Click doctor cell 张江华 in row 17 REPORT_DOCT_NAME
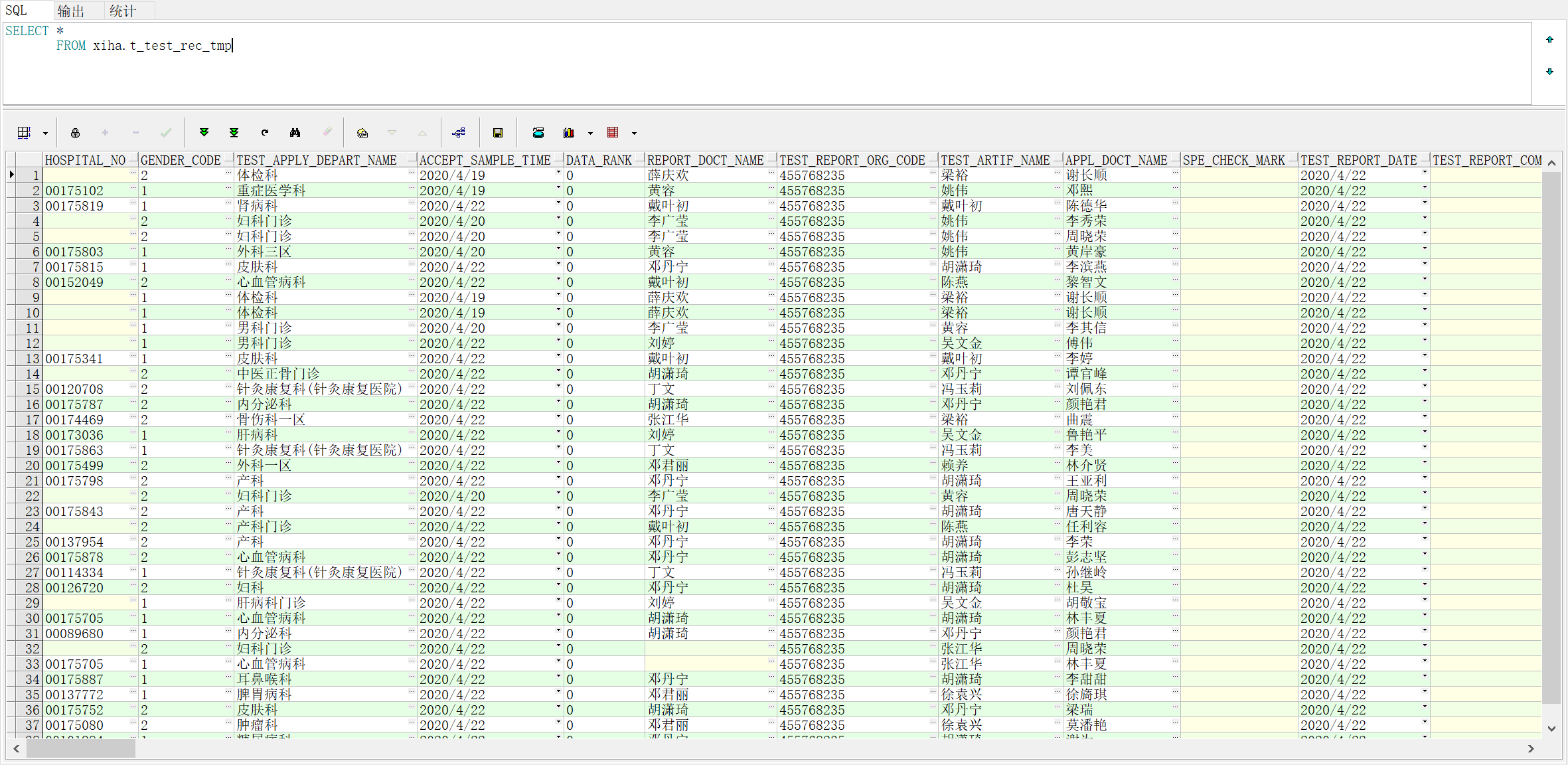Image resolution: width=1568 pixels, height=765 pixels. click(712, 420)
